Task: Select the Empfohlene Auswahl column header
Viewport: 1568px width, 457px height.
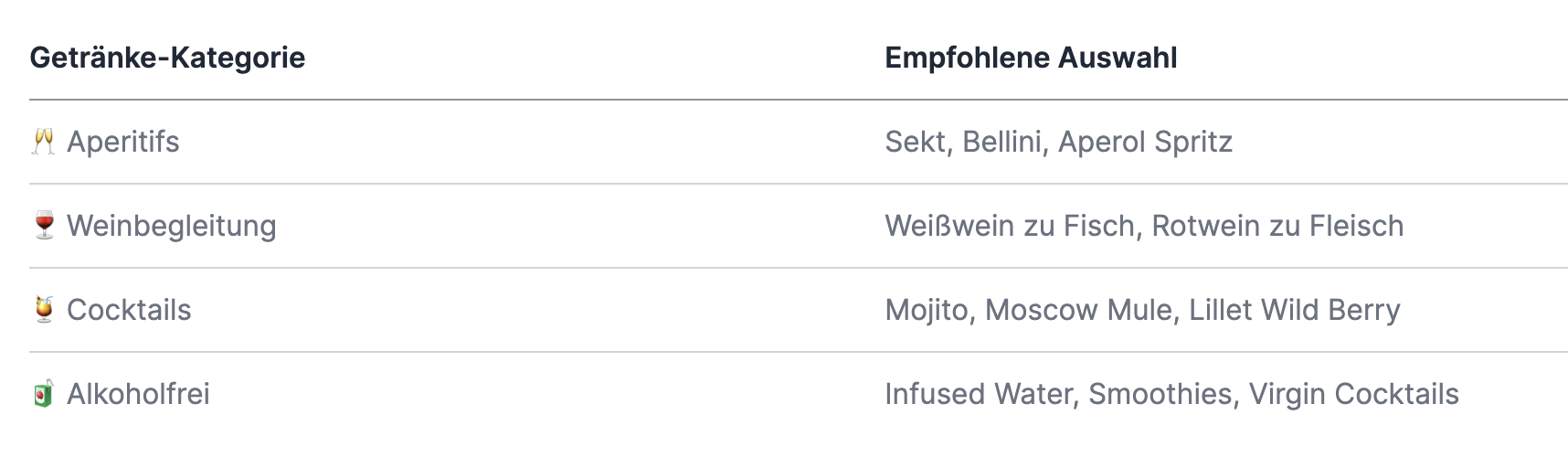Action: click(1031, 58)
